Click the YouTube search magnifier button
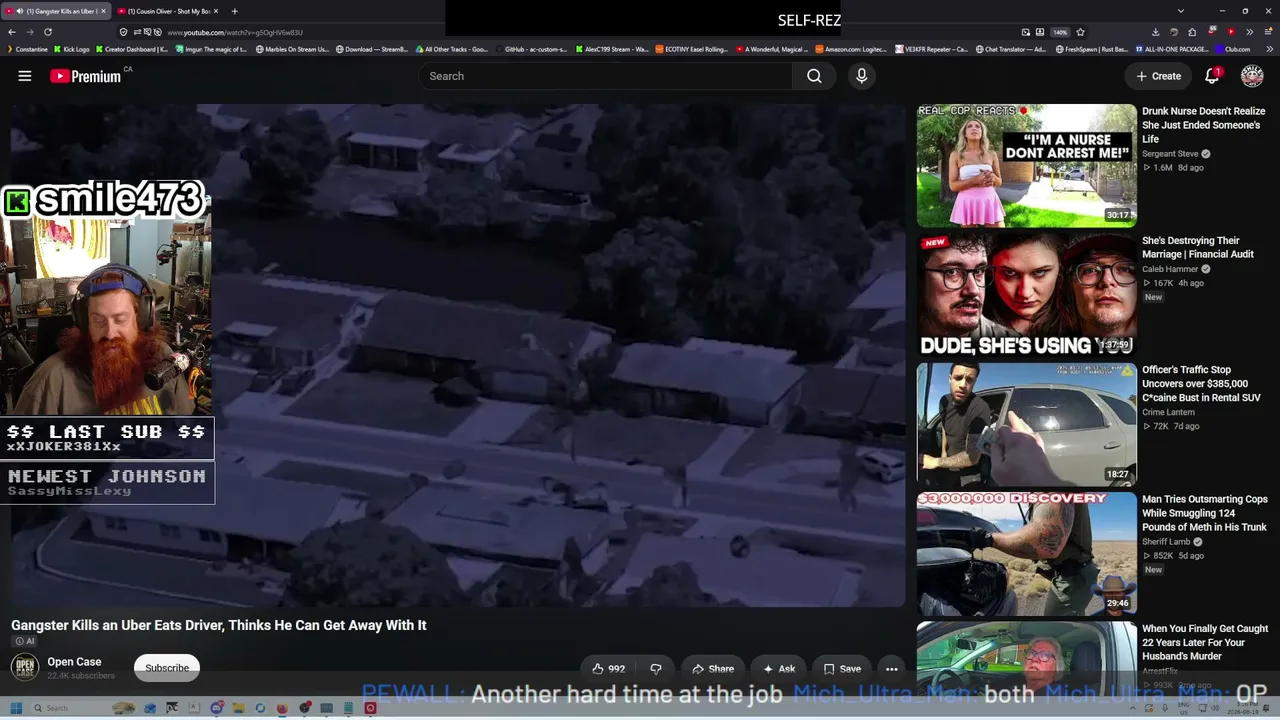Image resolution: width=1280 pixels, height=720 pixels. click(814, 76)
